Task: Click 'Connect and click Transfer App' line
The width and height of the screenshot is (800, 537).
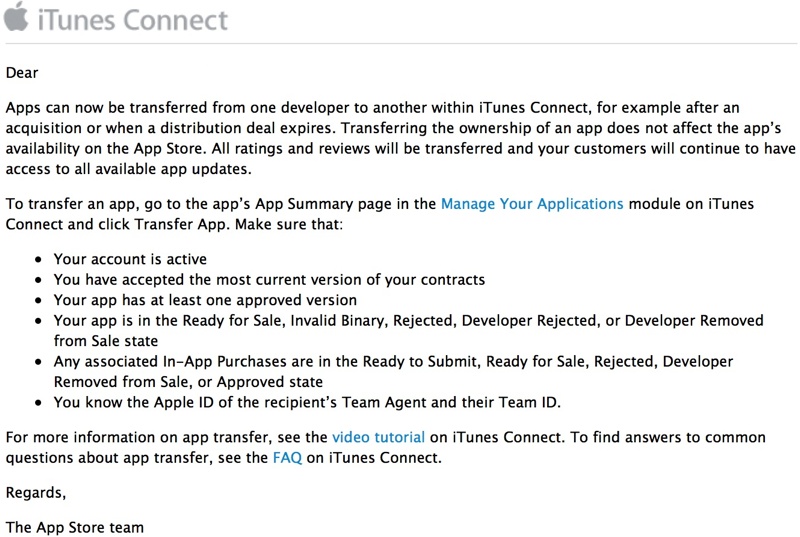Action: pyautogui.click(x=174, y=224)
